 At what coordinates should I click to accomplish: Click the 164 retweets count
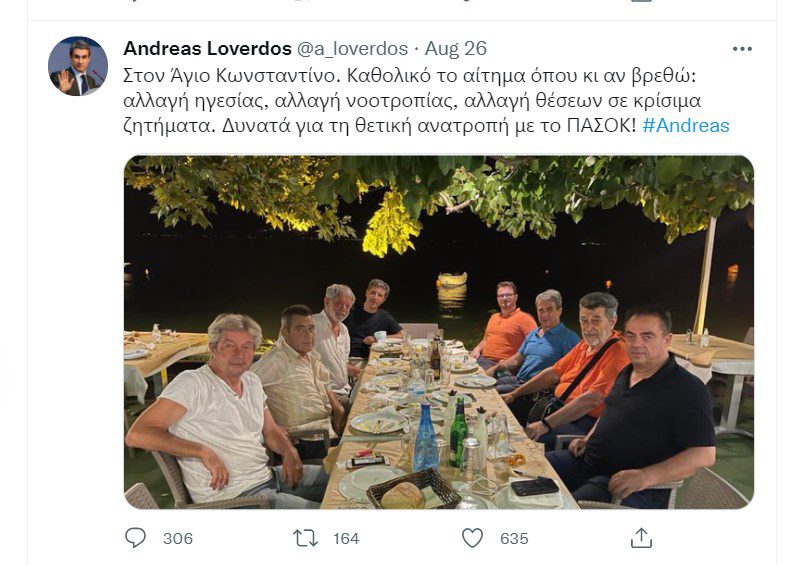(346, 538)
